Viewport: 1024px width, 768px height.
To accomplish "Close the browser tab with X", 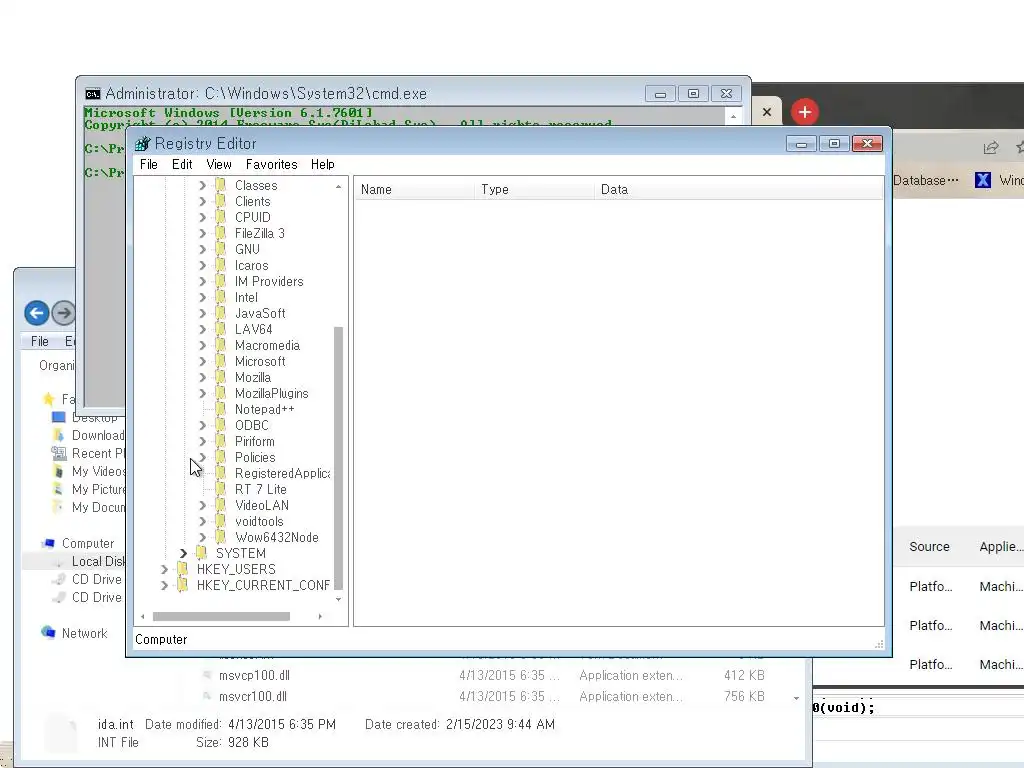I will pyautogui.click(x=767, y=112).
